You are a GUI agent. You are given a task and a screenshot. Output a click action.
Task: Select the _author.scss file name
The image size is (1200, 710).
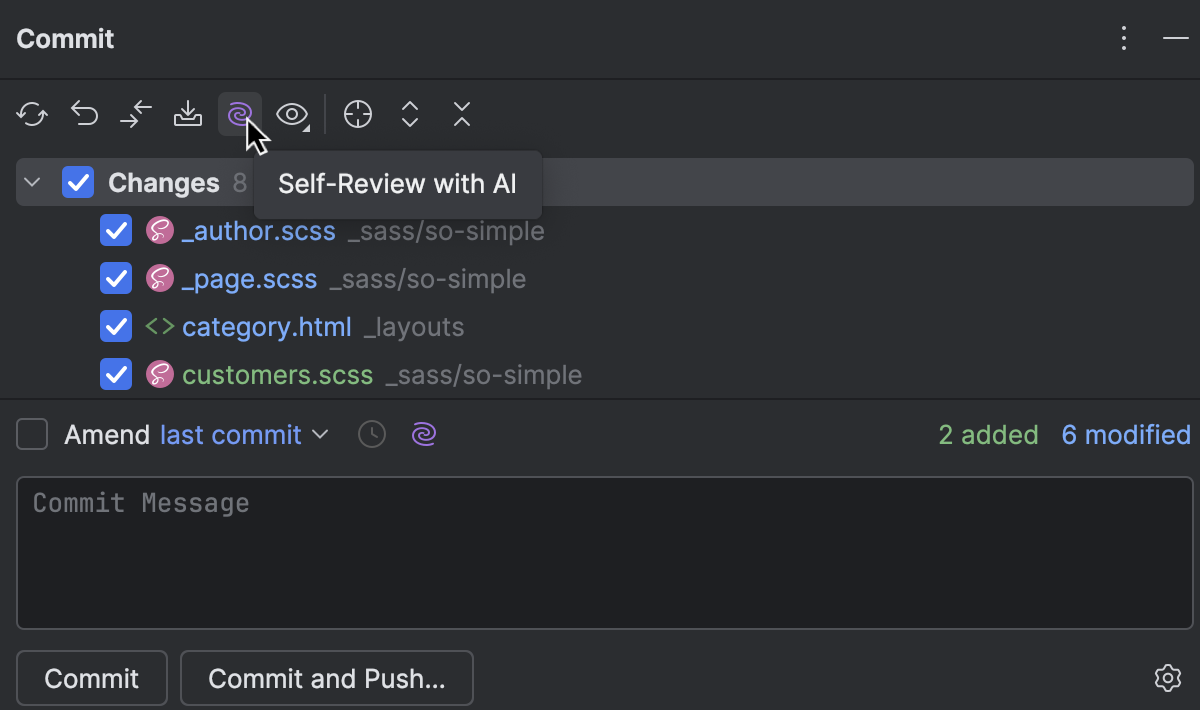click(259, 232)
